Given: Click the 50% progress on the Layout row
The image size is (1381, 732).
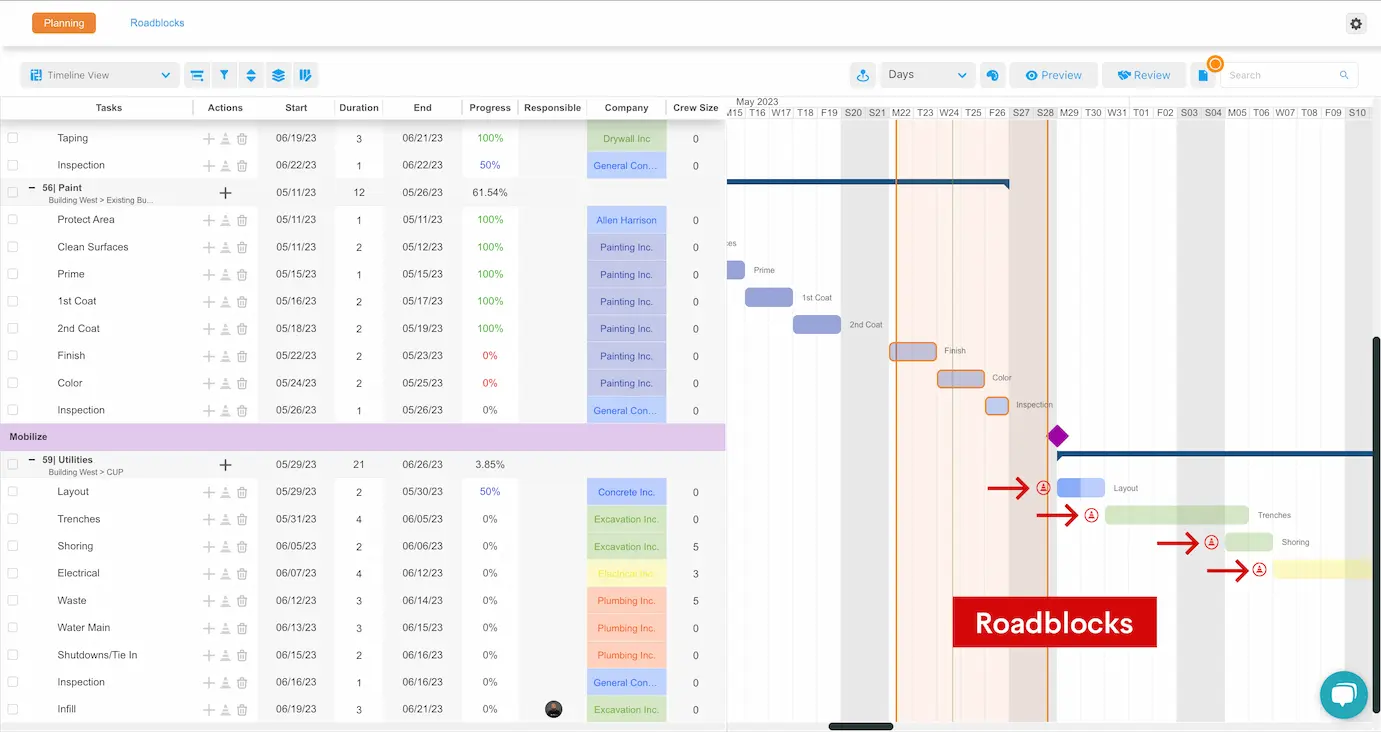Looking at the screenshot, I should click(490, 492).
